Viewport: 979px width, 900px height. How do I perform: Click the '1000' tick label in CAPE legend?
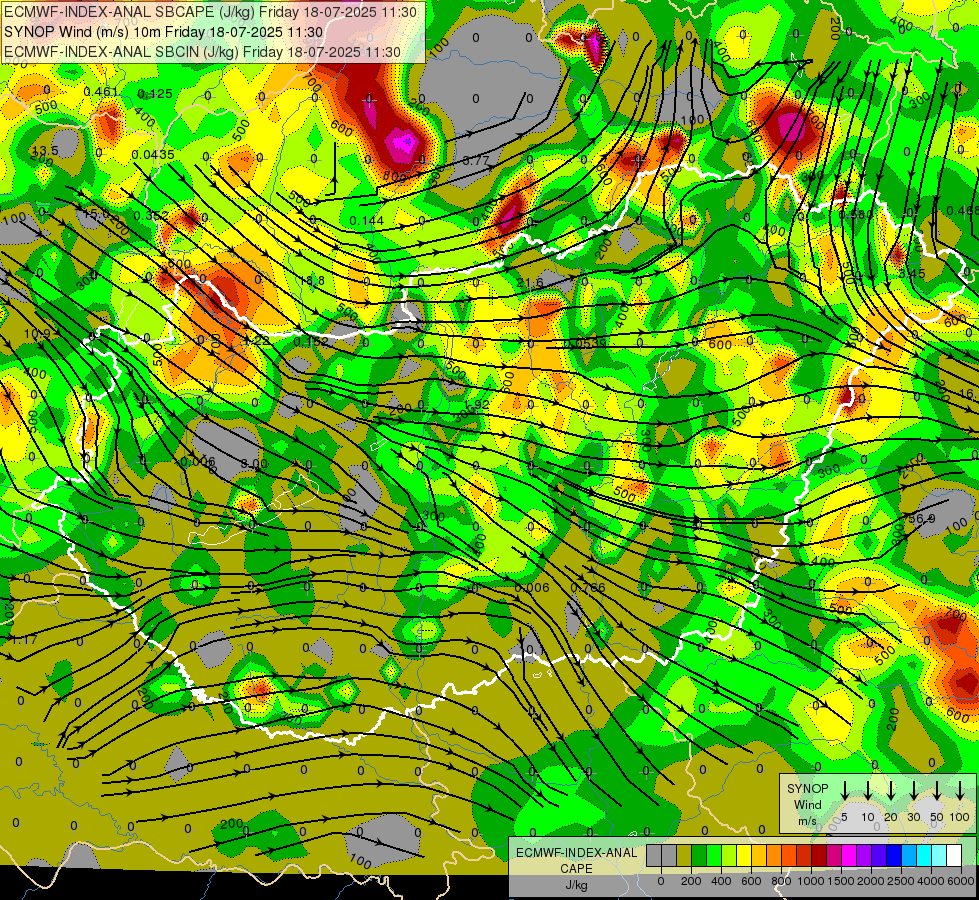(x=811, y=881)
